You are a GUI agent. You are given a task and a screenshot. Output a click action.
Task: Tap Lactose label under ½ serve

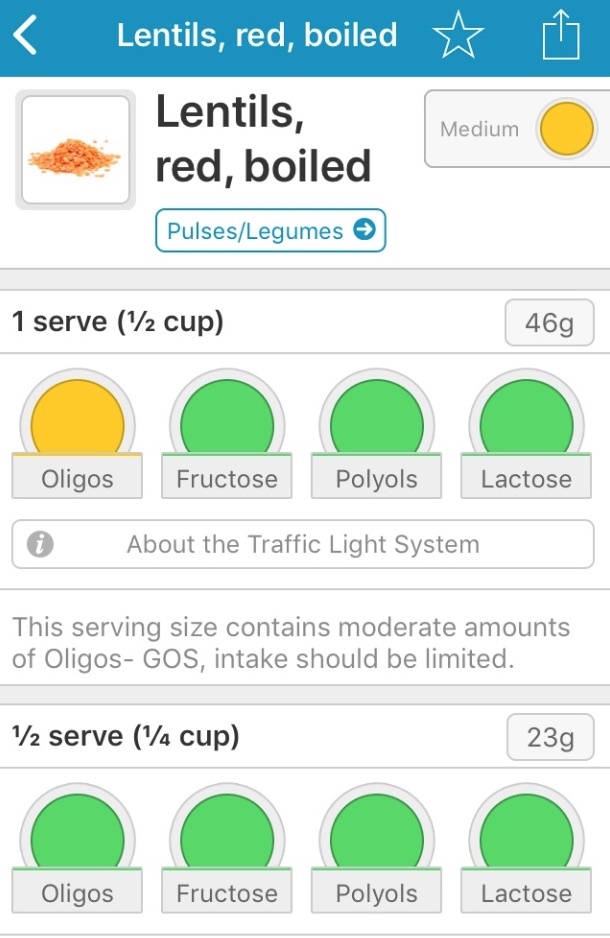[526, 893]
